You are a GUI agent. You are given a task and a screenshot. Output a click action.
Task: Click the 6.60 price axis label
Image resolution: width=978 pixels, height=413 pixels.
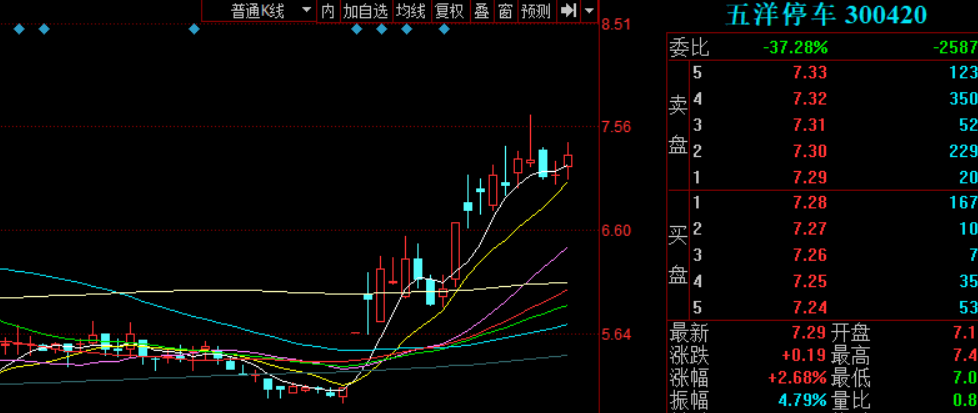[616, 231]
